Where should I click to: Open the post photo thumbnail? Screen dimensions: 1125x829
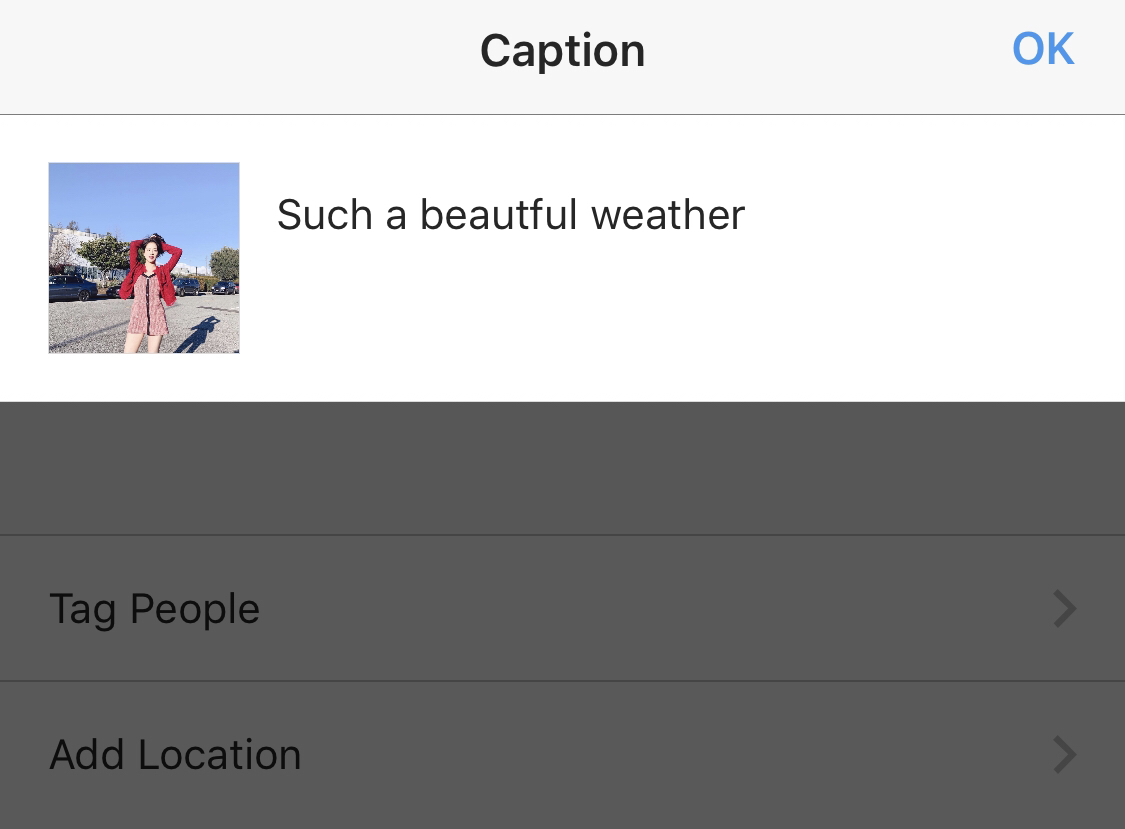pos(143,258)
